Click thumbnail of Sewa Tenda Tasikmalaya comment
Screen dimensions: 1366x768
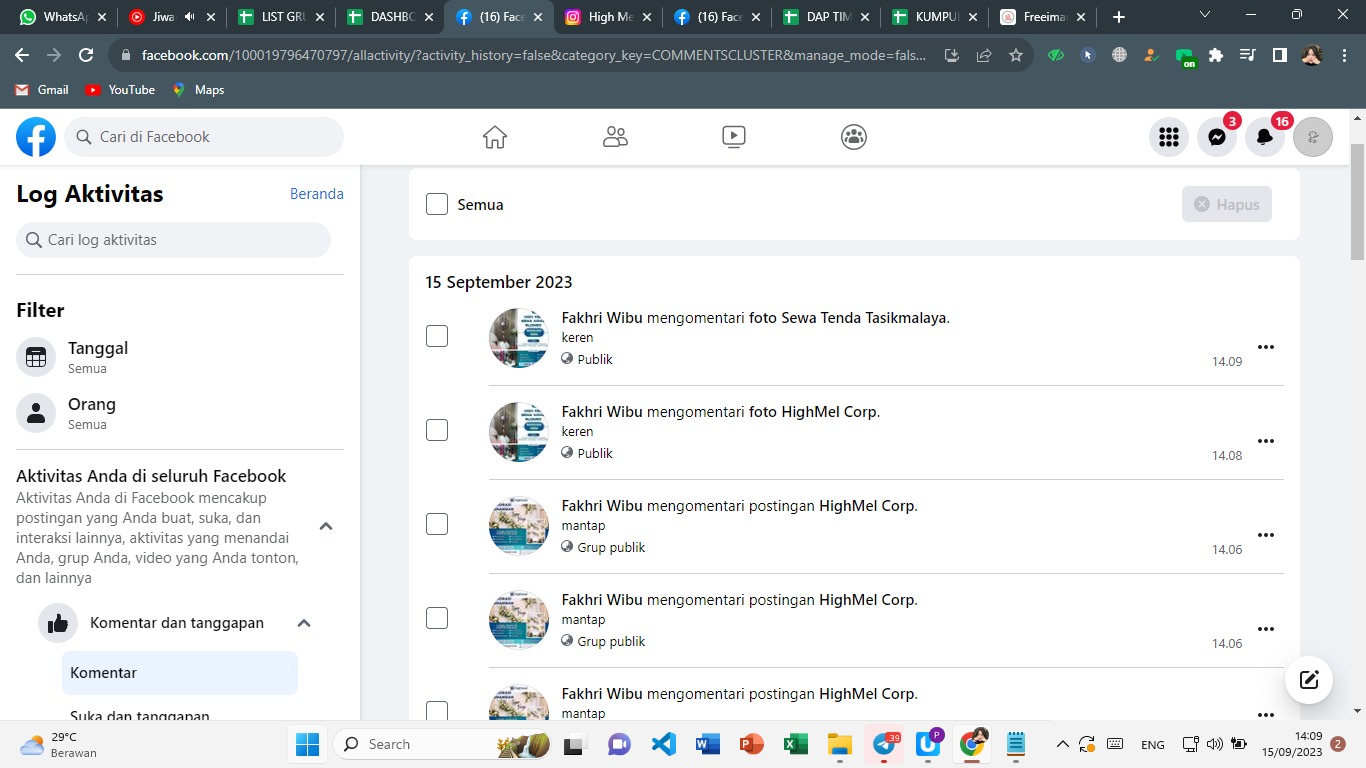(x=519, y=338)
